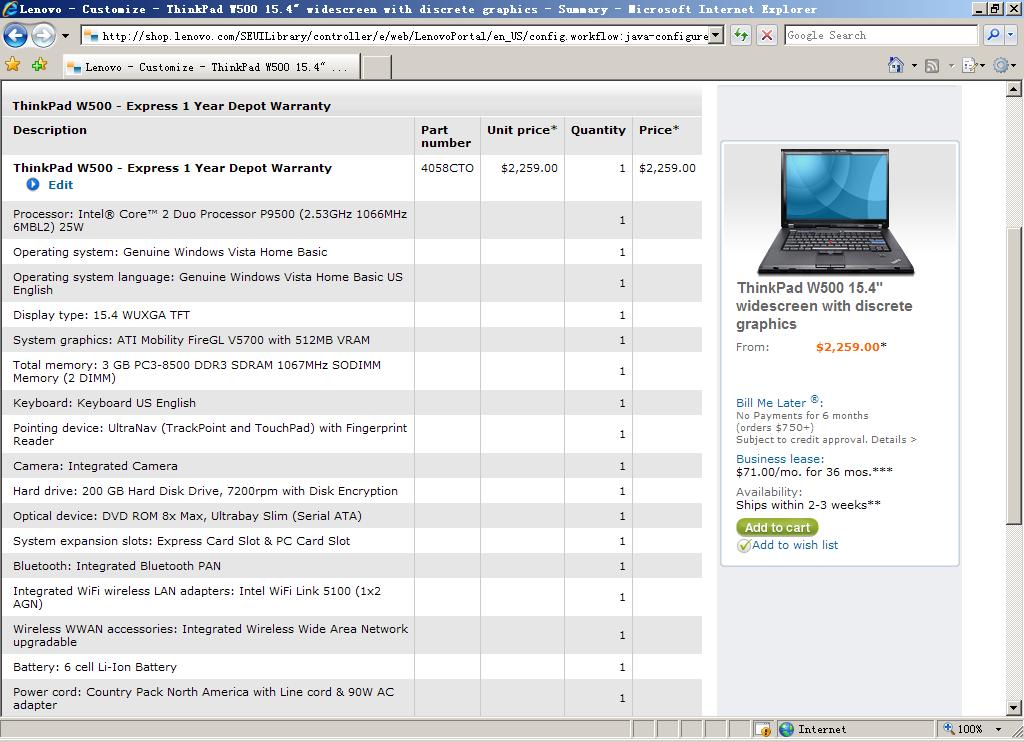The width and height of the screenshot is (1024, 742).
Task: Click the green Add to cart button
Action: 777,527
